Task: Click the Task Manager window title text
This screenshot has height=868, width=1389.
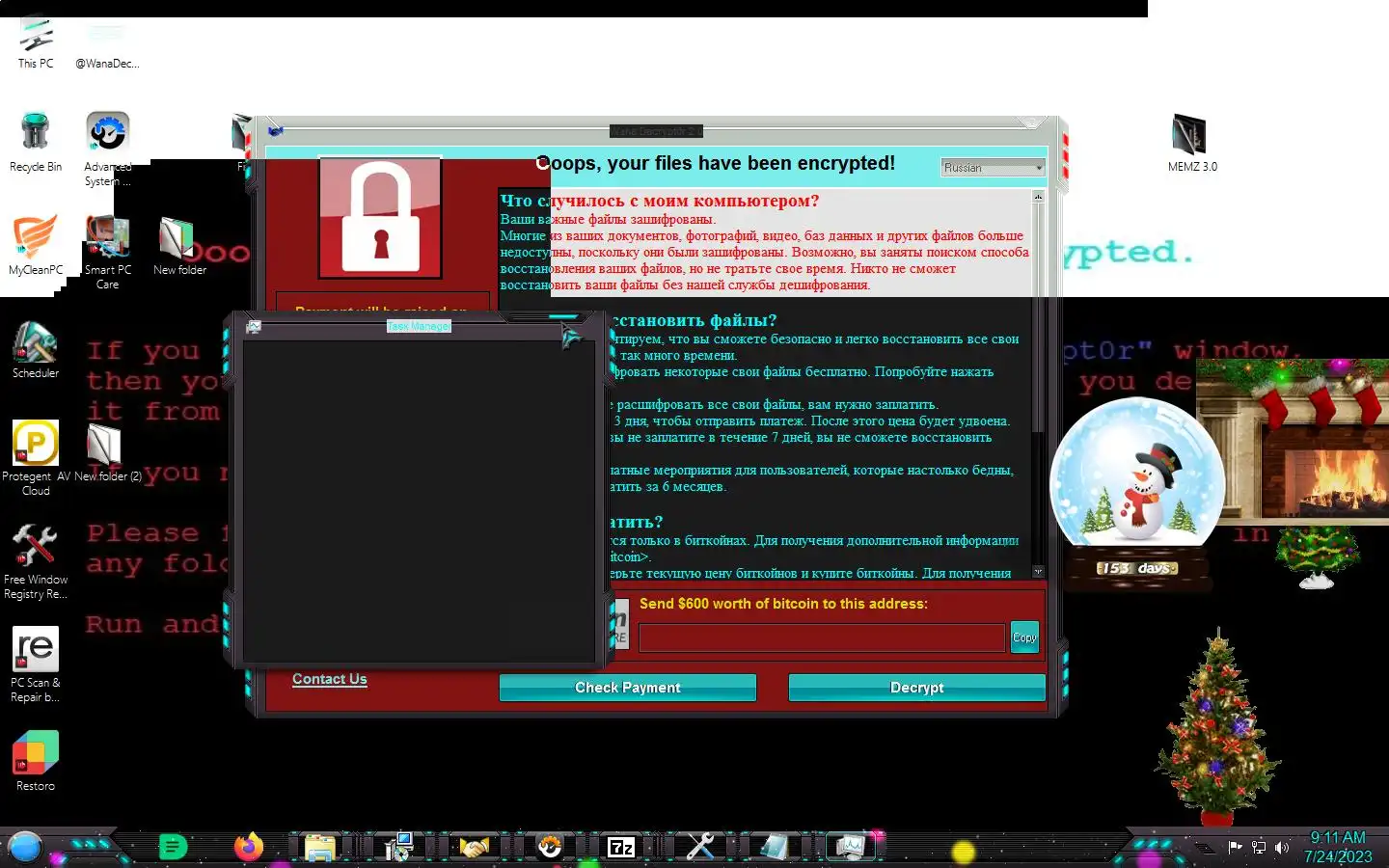Action: pyautogui.click(x=419, y=327)
